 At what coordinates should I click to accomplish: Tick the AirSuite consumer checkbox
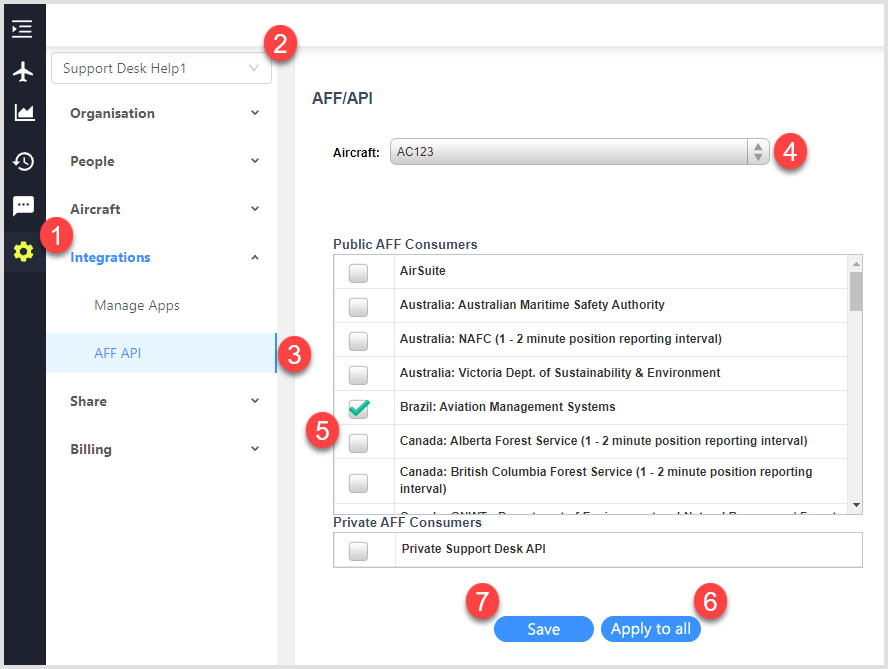(358, 272)
